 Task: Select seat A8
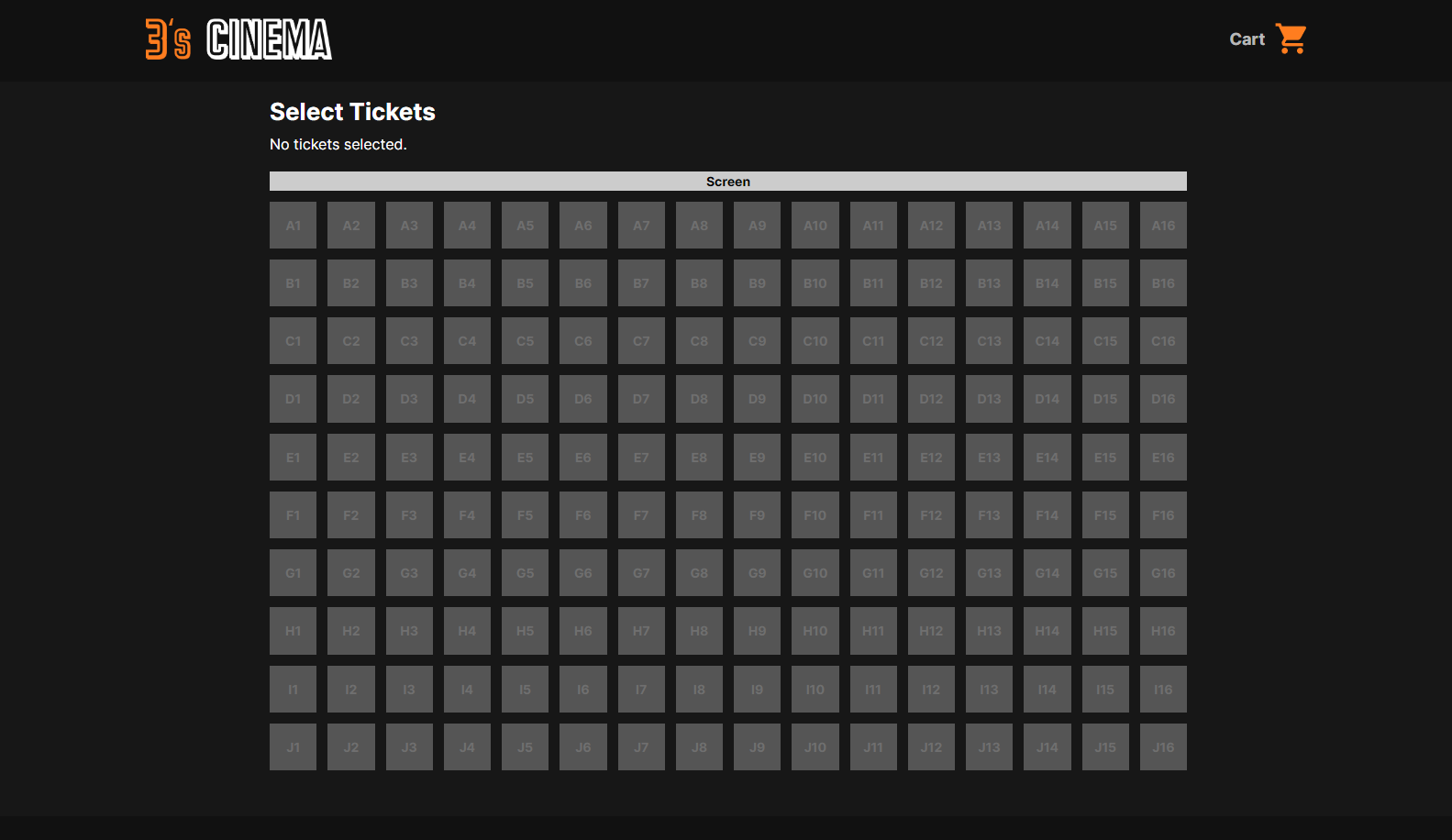coord(699,226)
